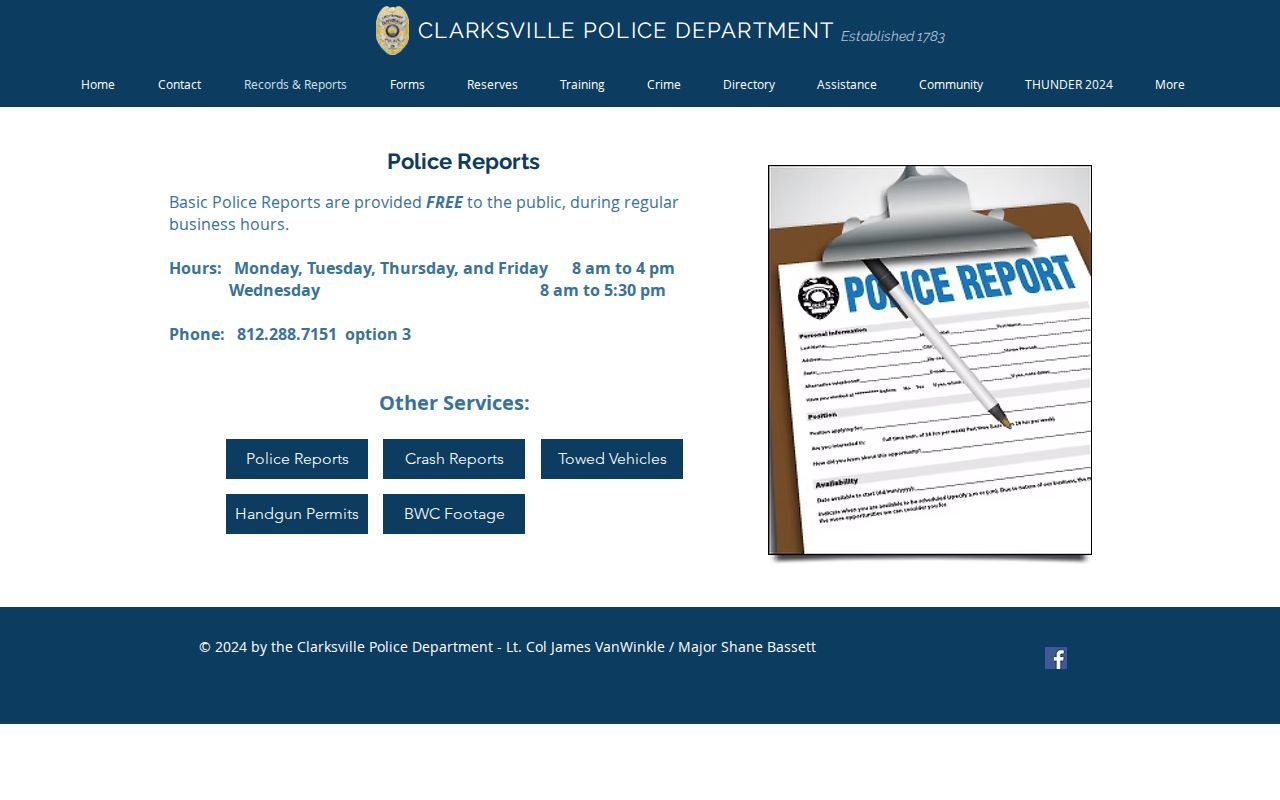Go to the Directory menu item

[749, 84]
